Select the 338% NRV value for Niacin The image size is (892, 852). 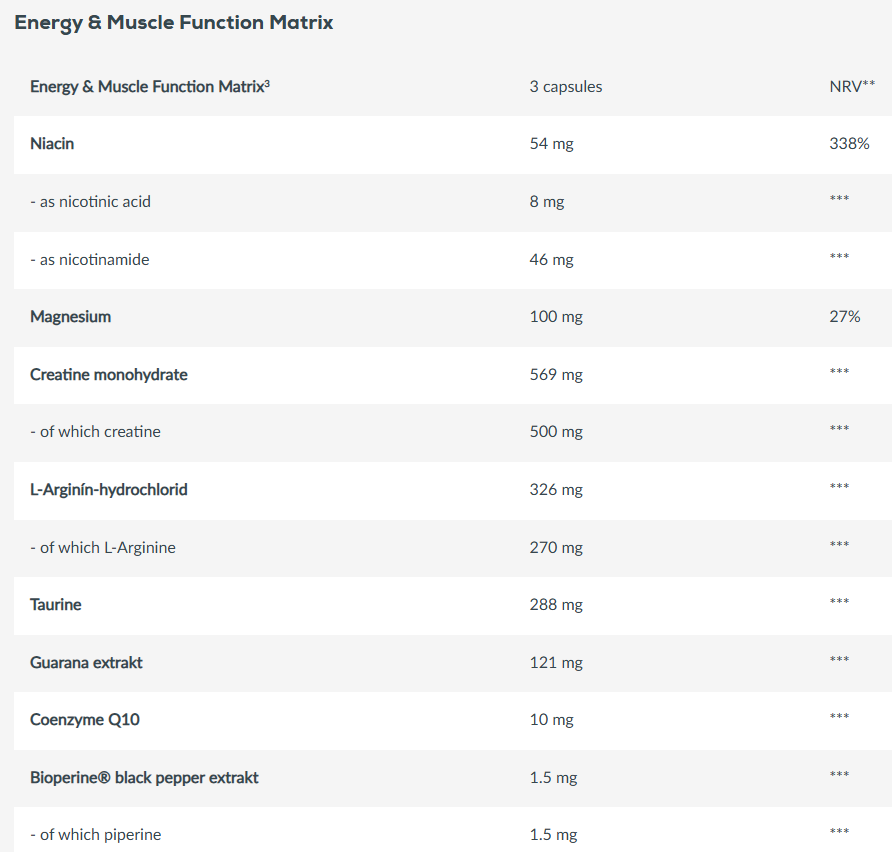click(x=849, y=144)
